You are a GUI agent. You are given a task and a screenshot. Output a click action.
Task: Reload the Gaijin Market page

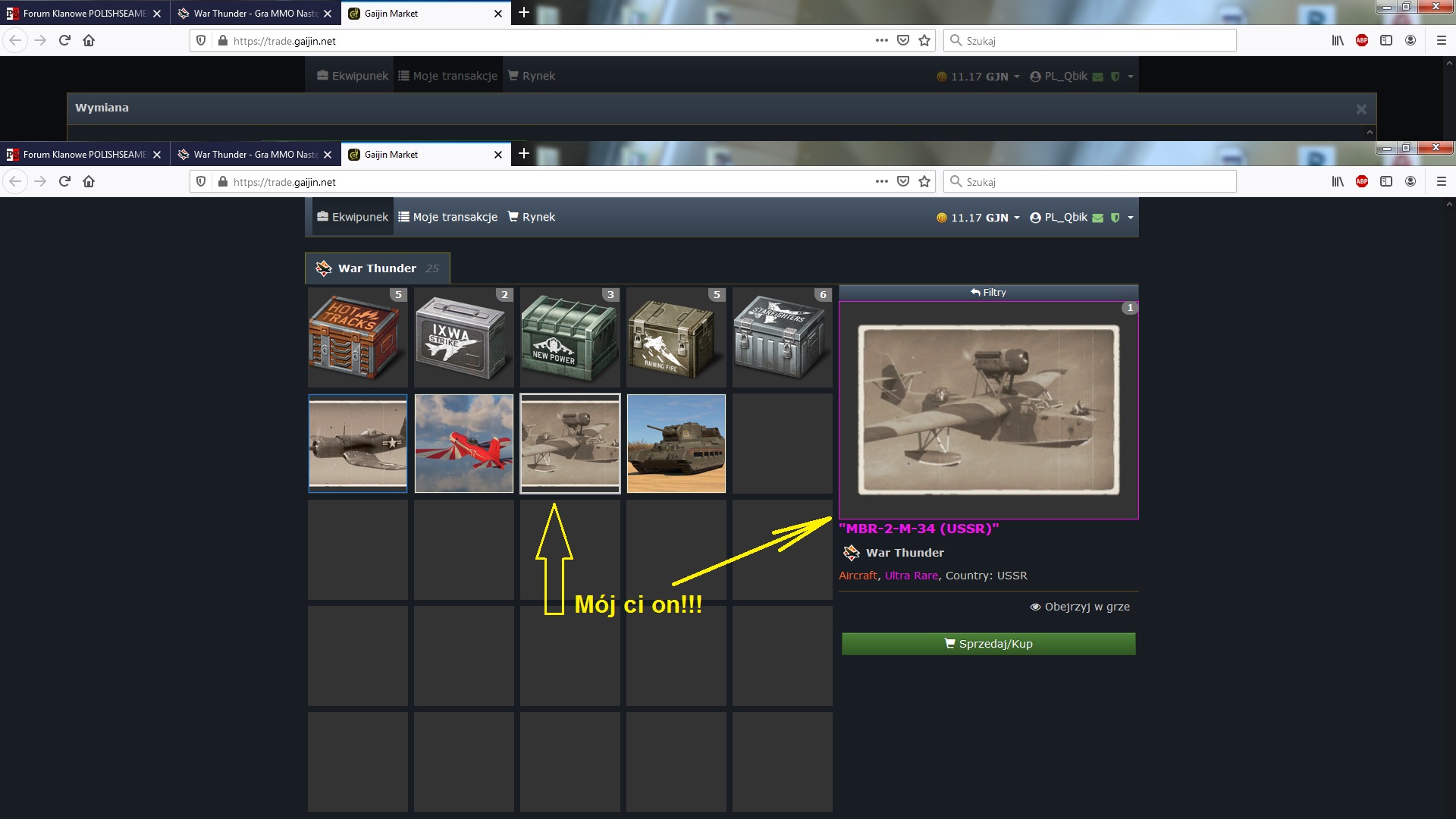tap(64, 182)
